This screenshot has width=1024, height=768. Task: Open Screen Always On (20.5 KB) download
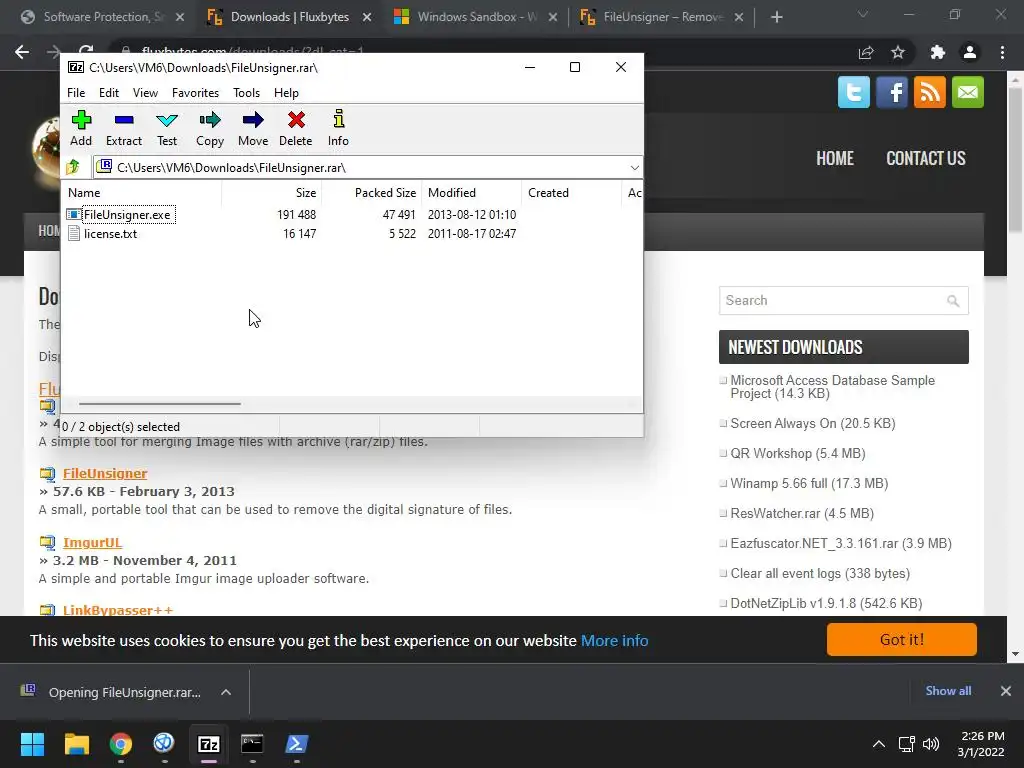click(x=812, y=423)
